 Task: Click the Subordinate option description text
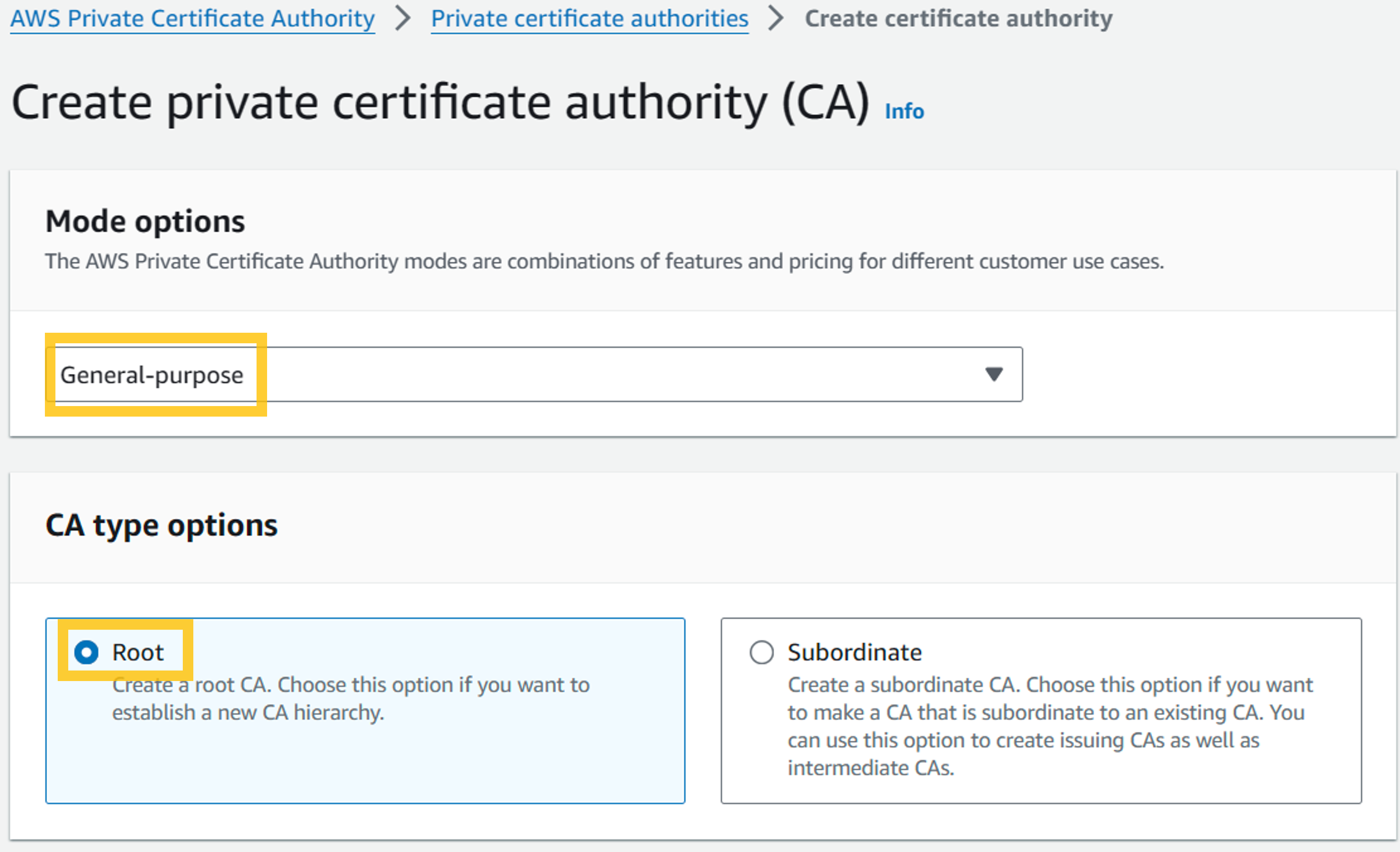(x=1050, y=726)
